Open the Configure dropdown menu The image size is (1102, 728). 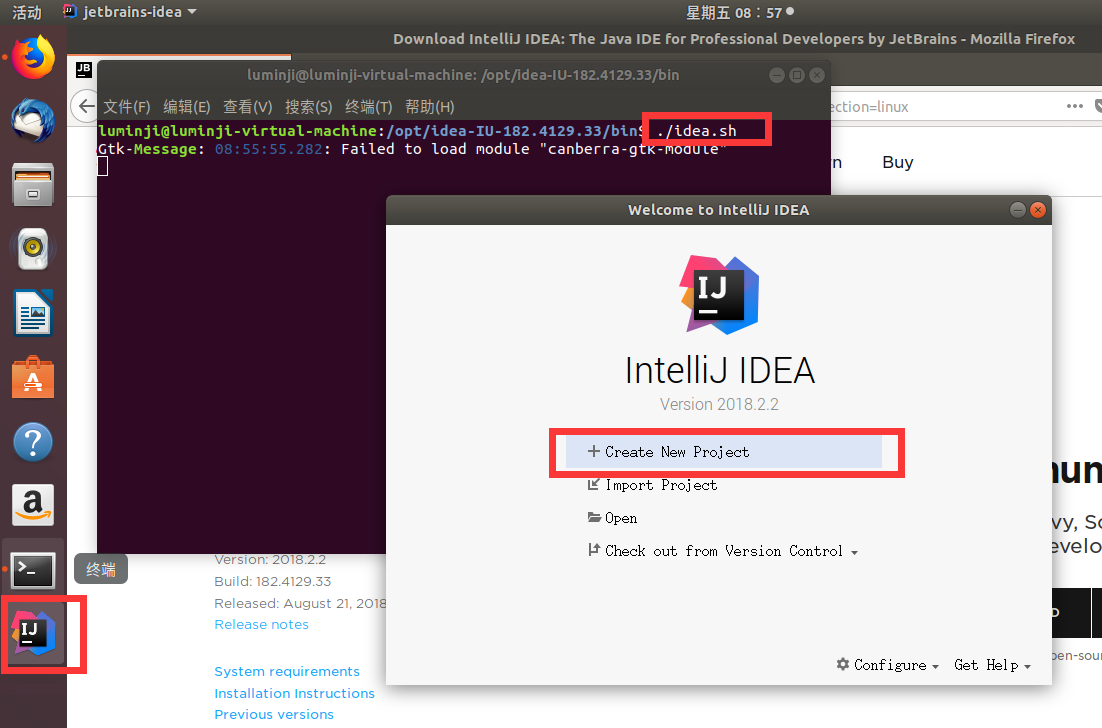click(888, 665)
